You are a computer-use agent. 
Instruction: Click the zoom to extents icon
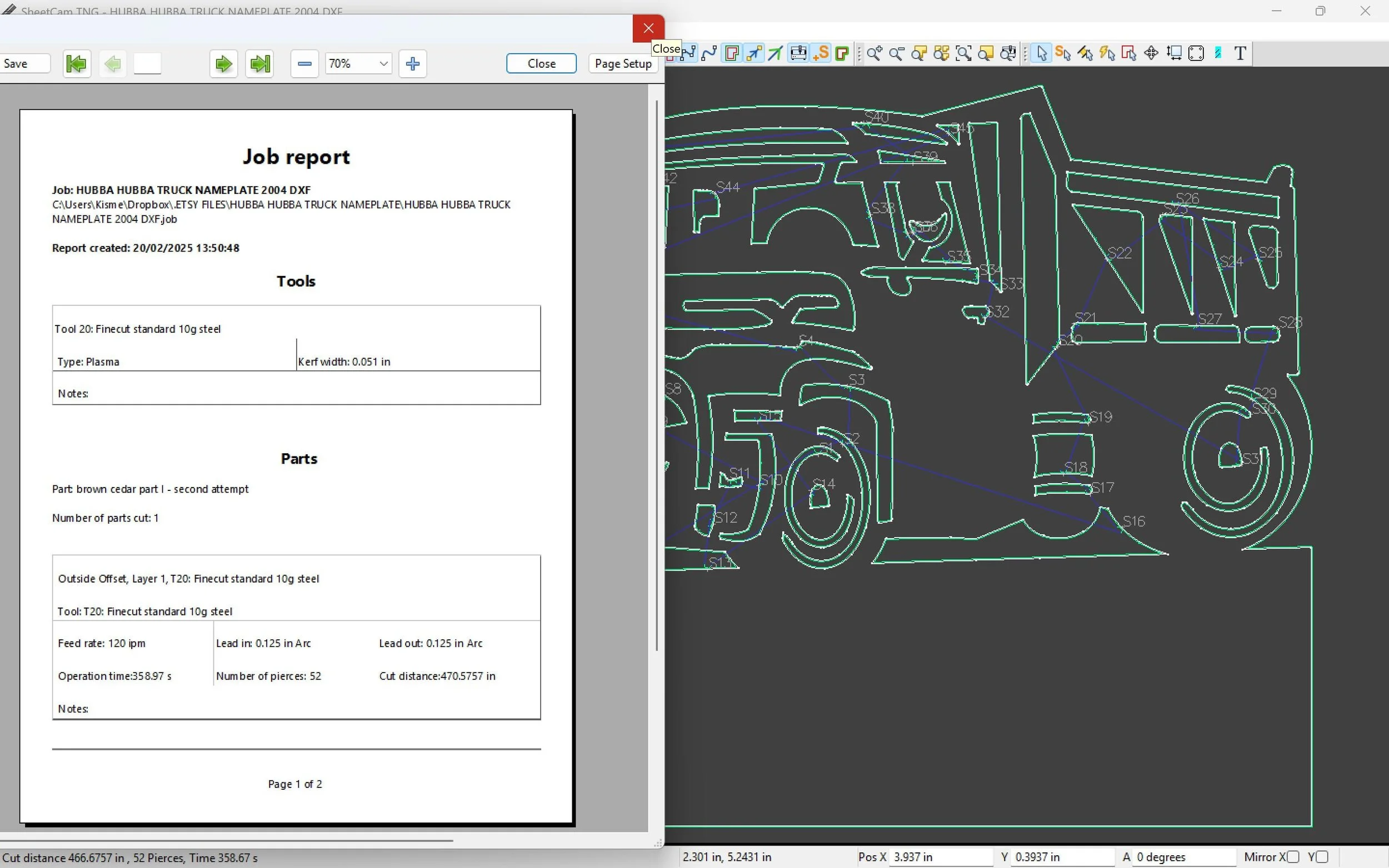point(963,53)
